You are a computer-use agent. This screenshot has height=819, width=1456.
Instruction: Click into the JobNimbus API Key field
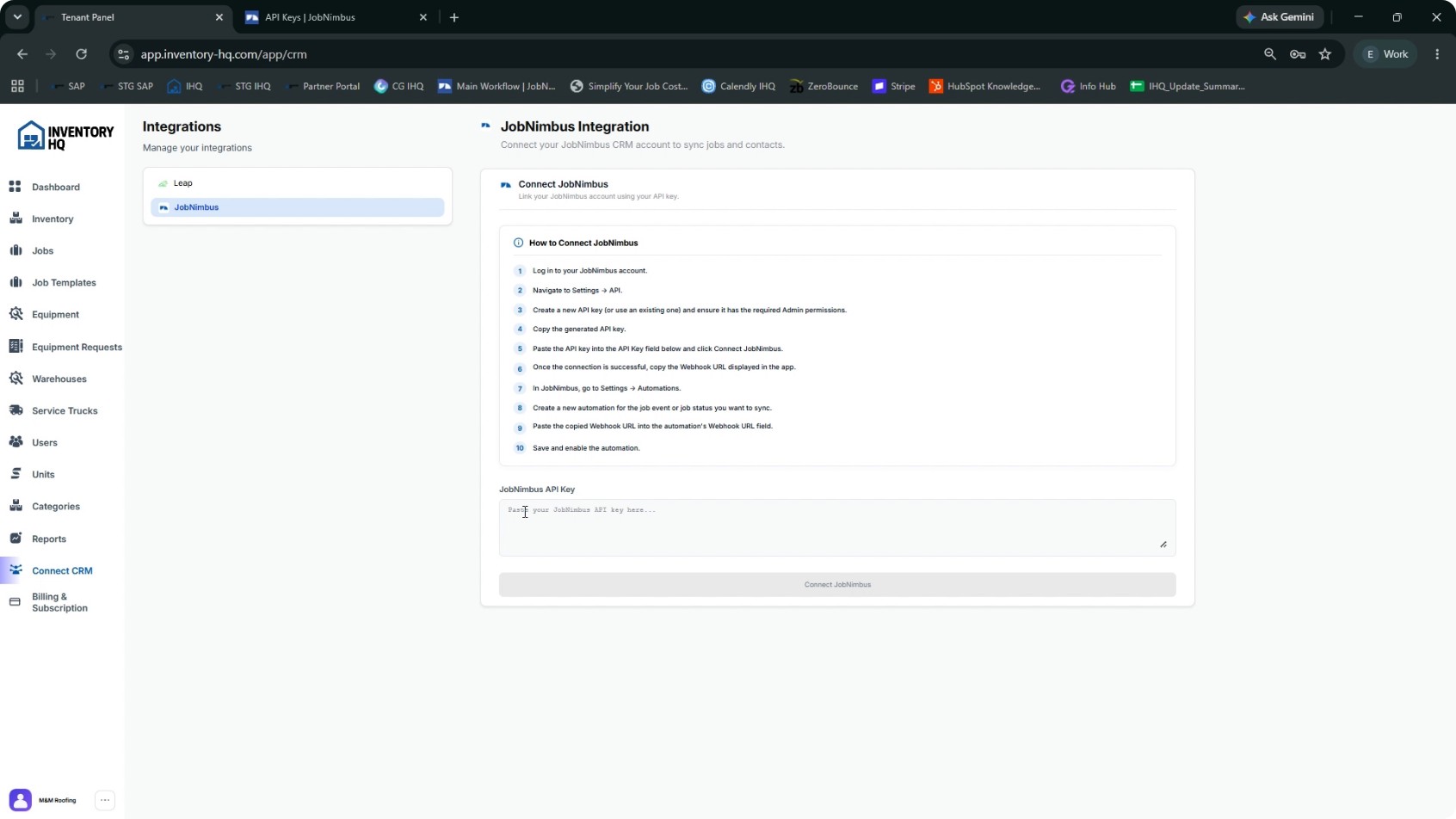[837, 528]
